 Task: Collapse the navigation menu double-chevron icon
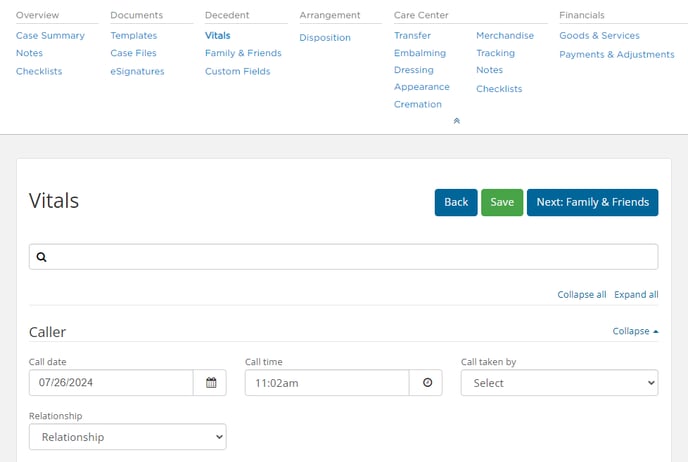[456, 121]
